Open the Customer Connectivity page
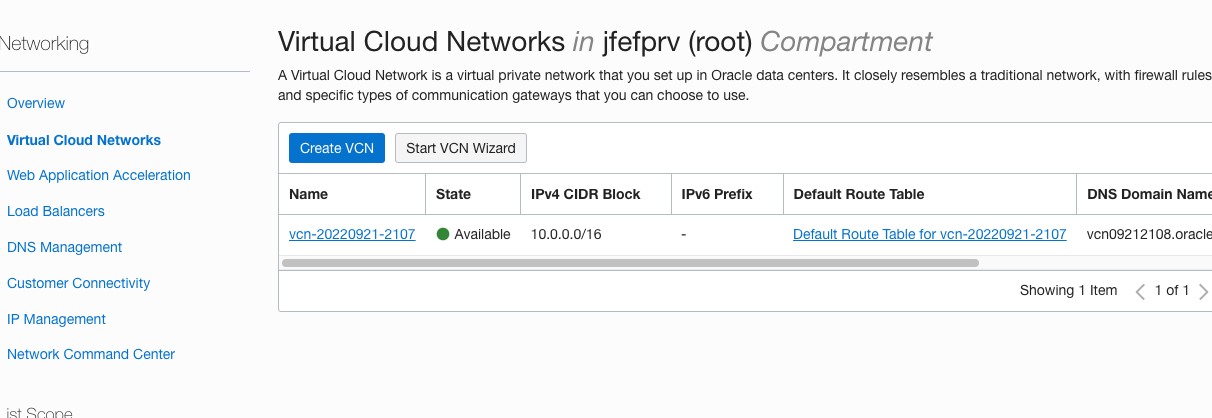This screenshot has height=418, width=1212. pos(79,283)
